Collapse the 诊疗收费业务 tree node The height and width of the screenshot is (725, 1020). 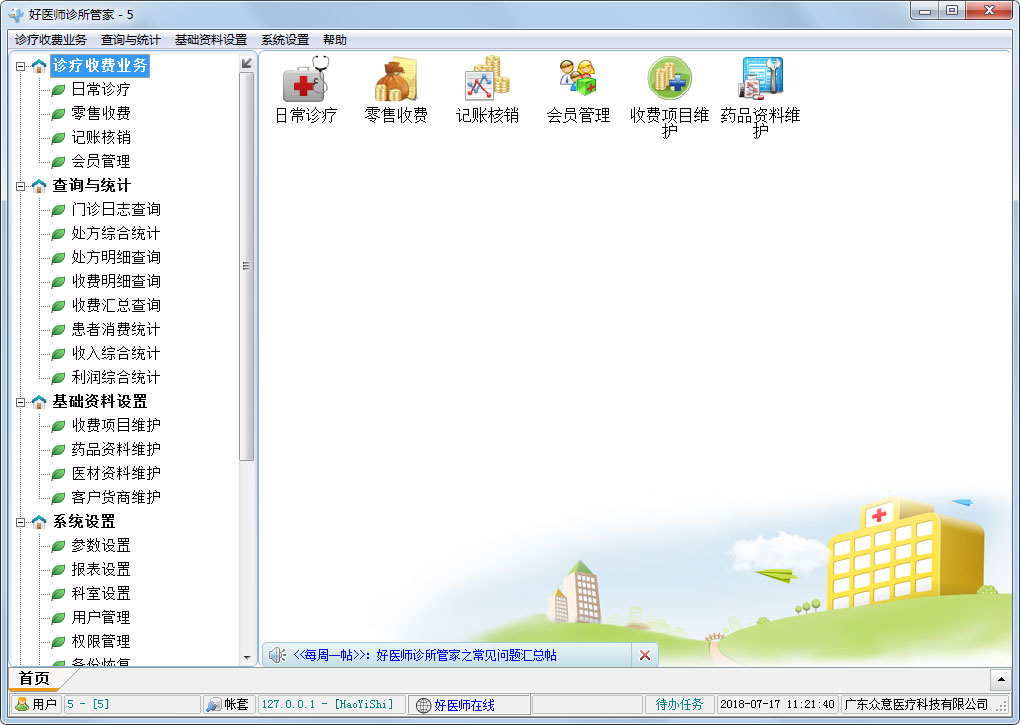tap(20, 66)
